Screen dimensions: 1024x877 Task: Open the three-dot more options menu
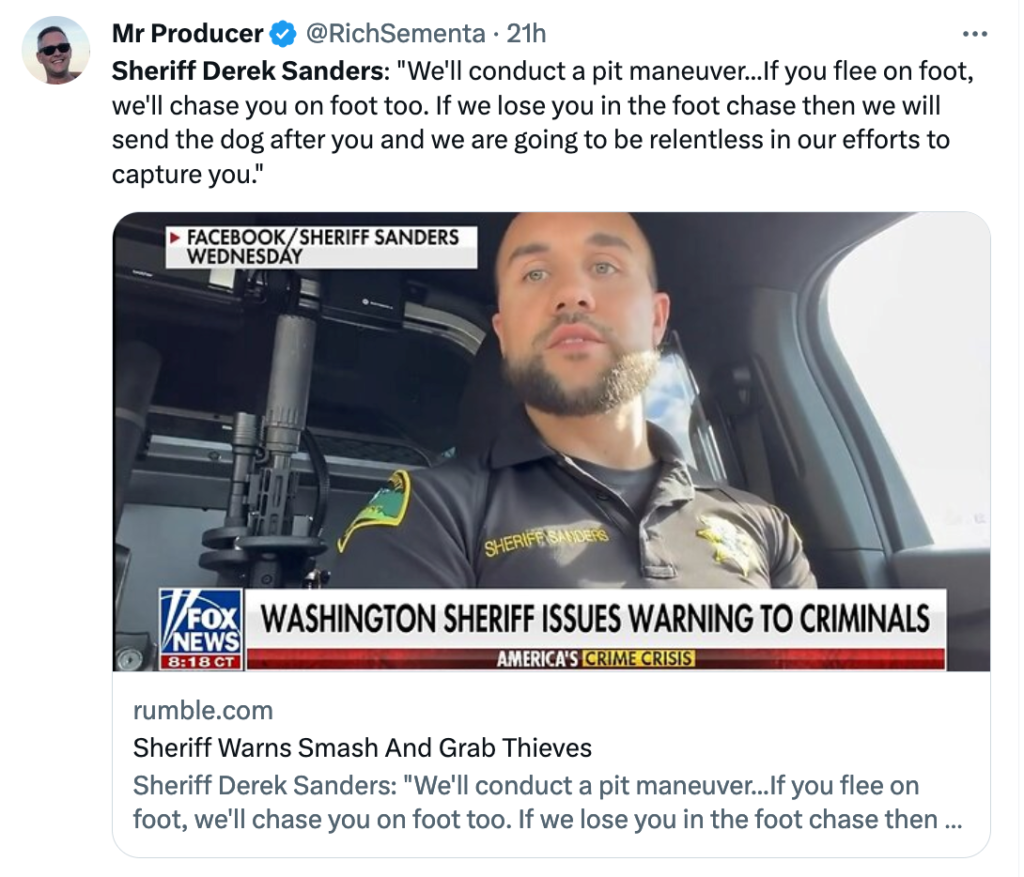(x=974, y=34)
